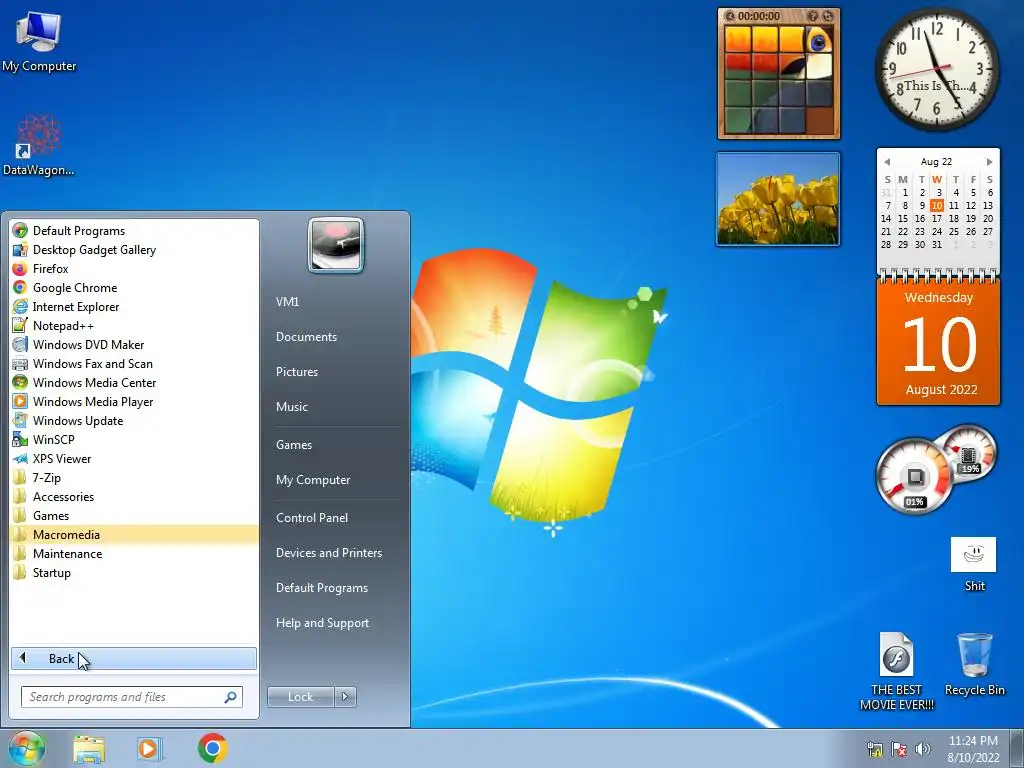Viewport: 1024px width, 768px height.
Task: Click the yellow tulips slideshow gadget
Action: pos(778,199)
